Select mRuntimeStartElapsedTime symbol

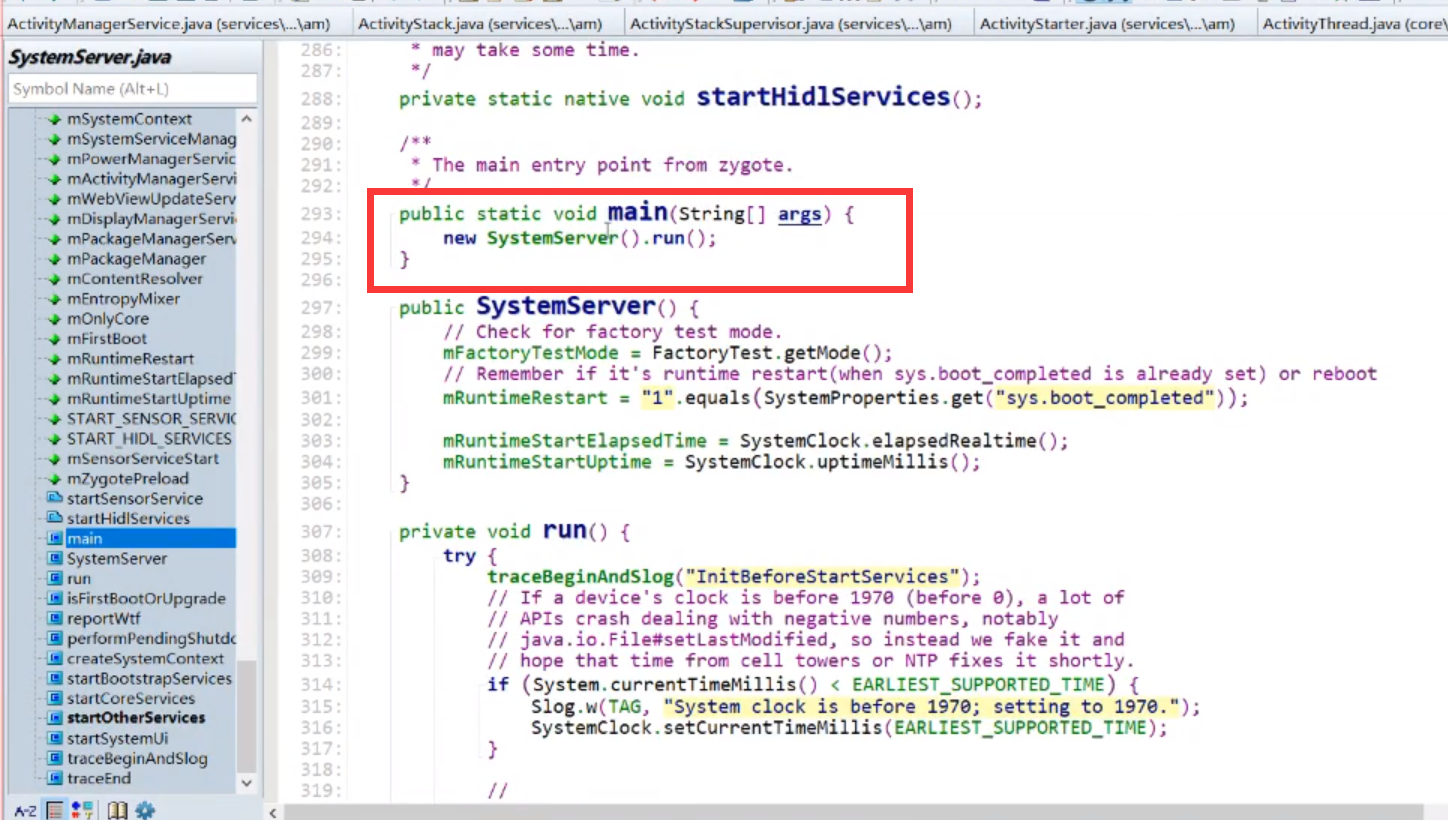(x=151, y=379)
